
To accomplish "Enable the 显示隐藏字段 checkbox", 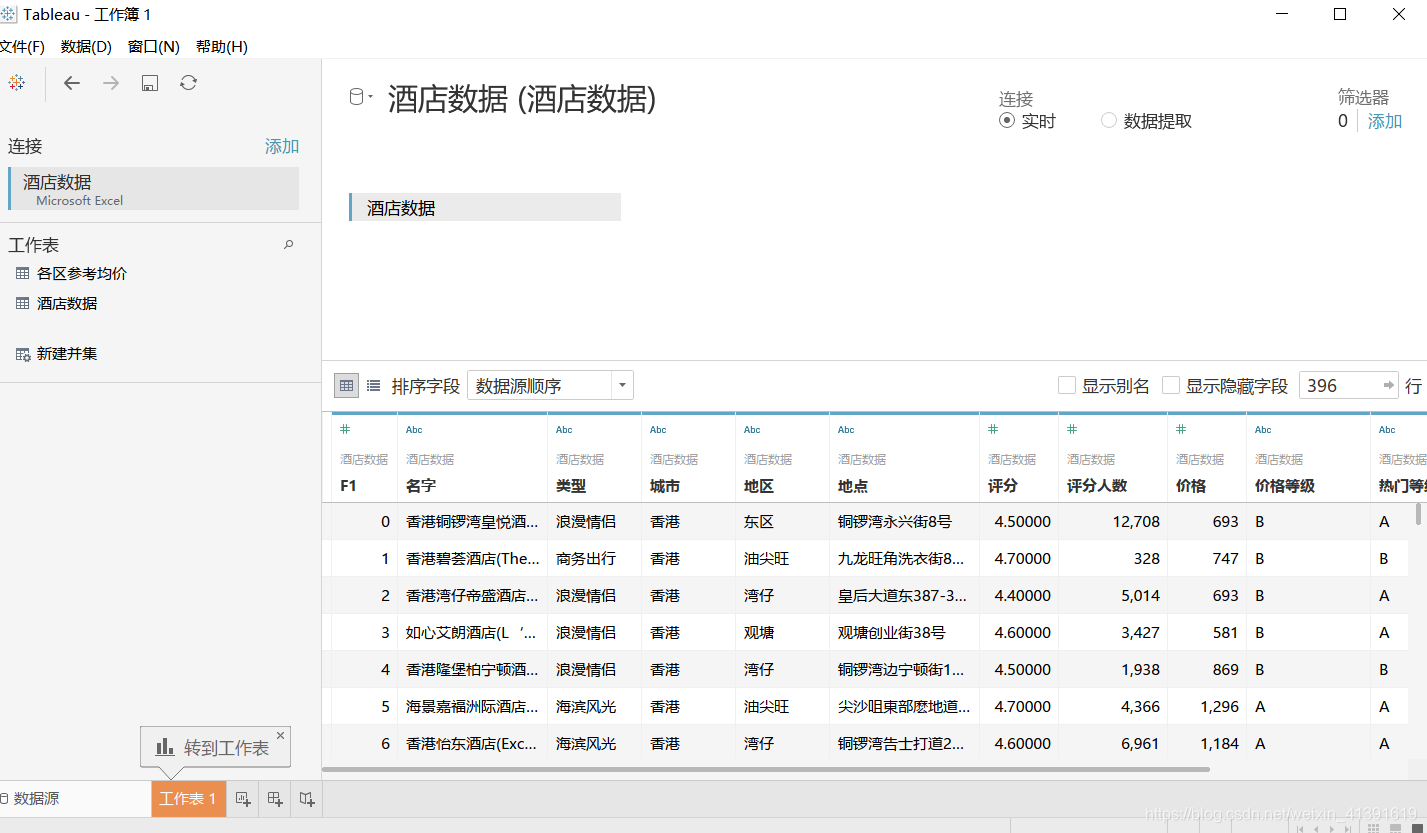I will click(1171, 385).
